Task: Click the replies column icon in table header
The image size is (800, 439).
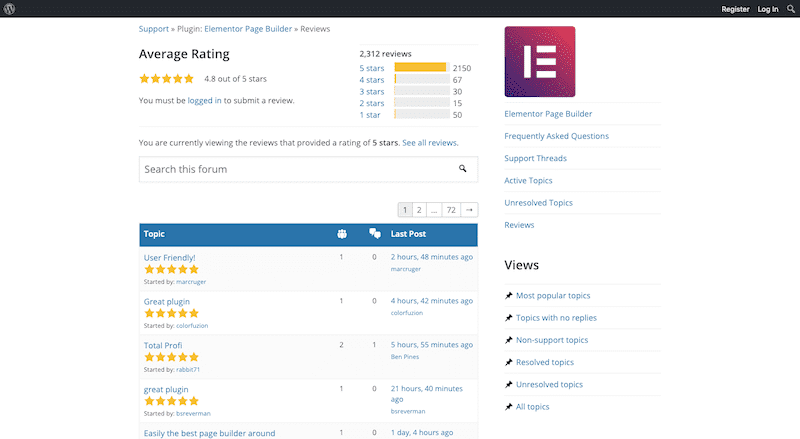Action: click(x=374, y=234)
